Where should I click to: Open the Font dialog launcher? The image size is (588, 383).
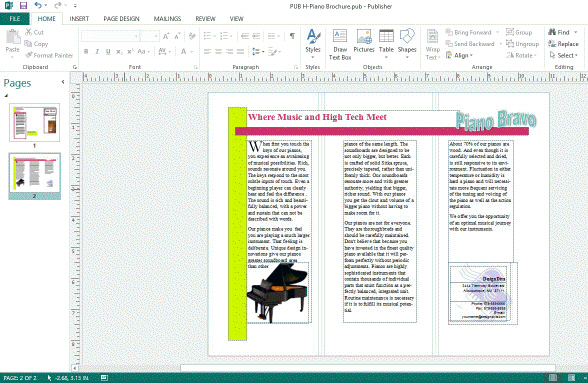tap(196, 67)
